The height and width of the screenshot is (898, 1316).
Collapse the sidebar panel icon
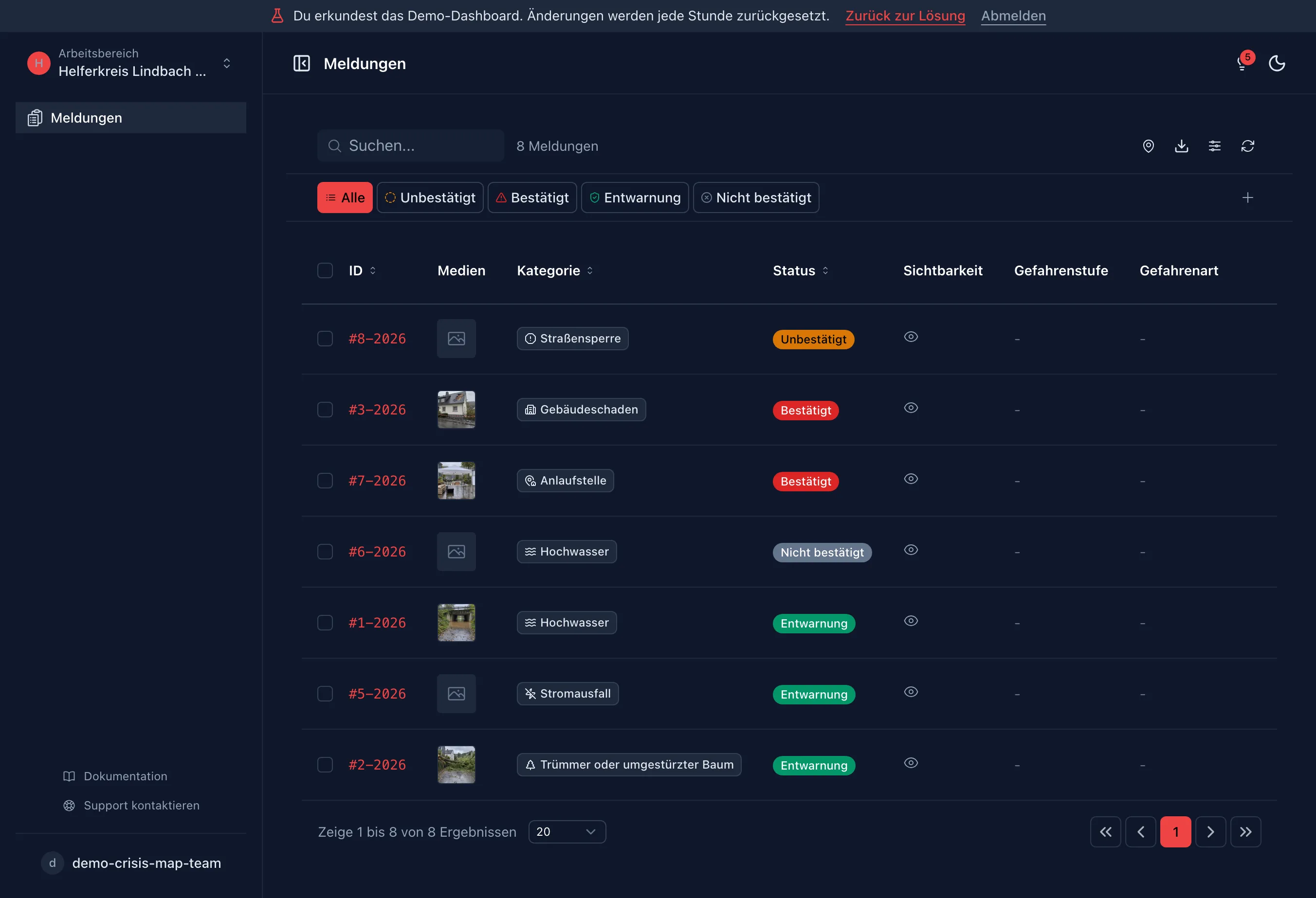click(301, 63)
